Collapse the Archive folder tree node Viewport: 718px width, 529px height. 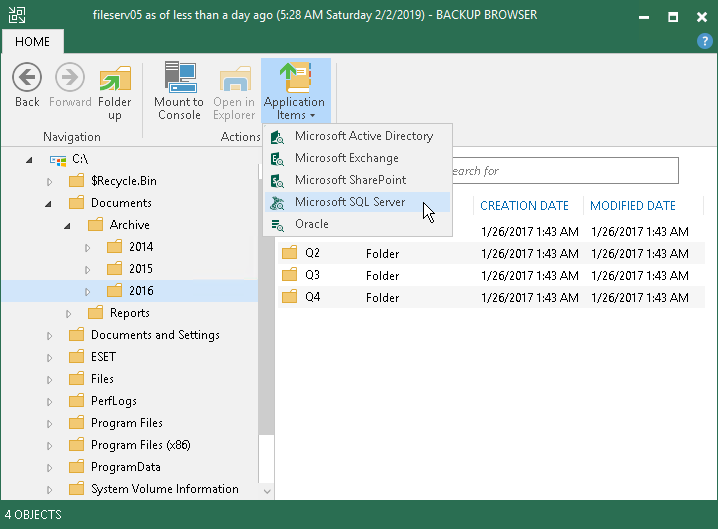pyautogui.click(x=68, y=225)
